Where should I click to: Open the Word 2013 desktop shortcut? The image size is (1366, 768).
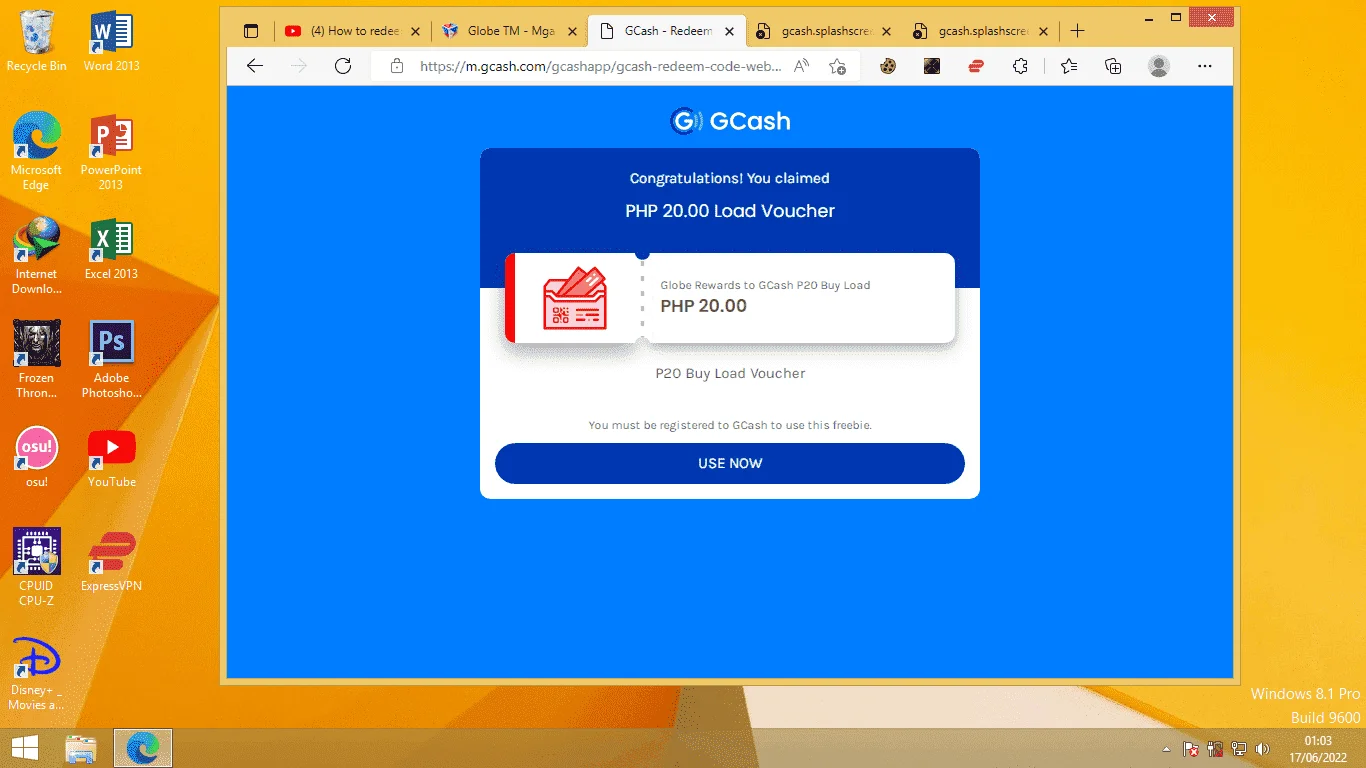[111, 41]
